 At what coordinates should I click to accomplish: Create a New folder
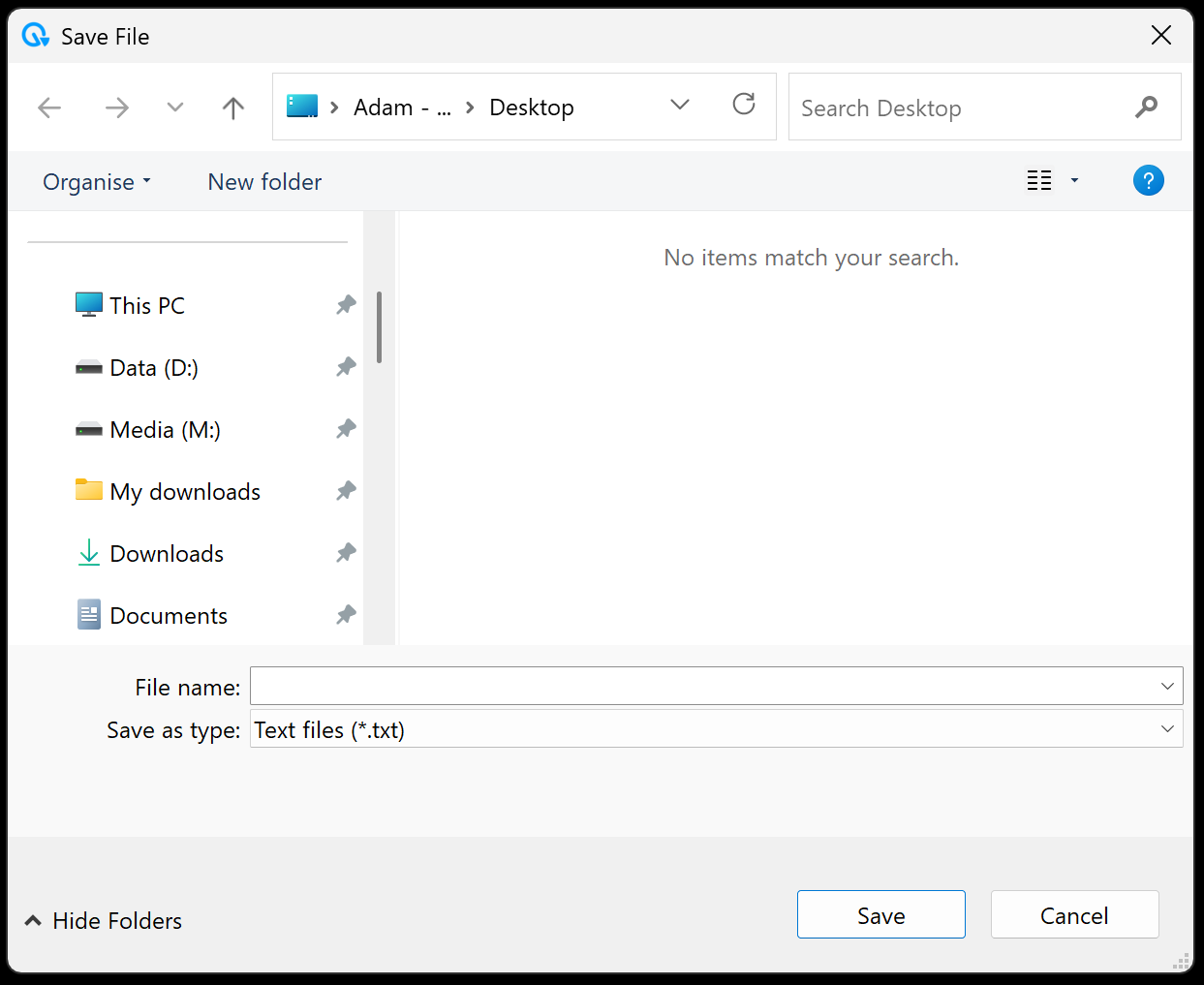pos(264,182)
